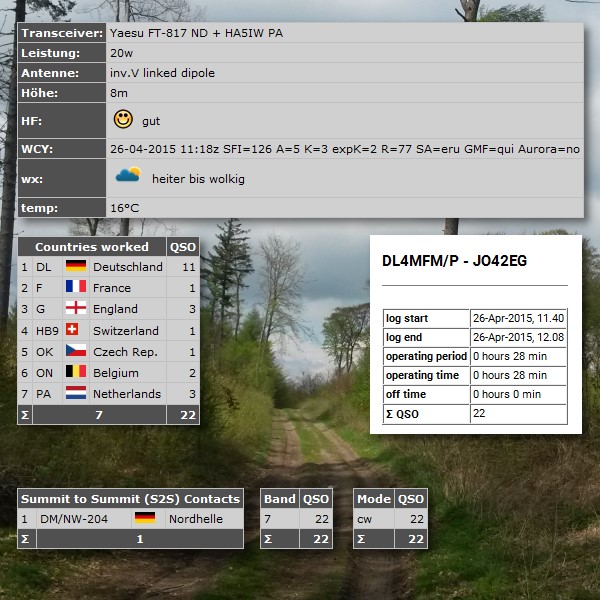600x600 pixels.
Task: Click the Summit to Summit (S2S) Contacts header
Action: (x=131, y=498)
